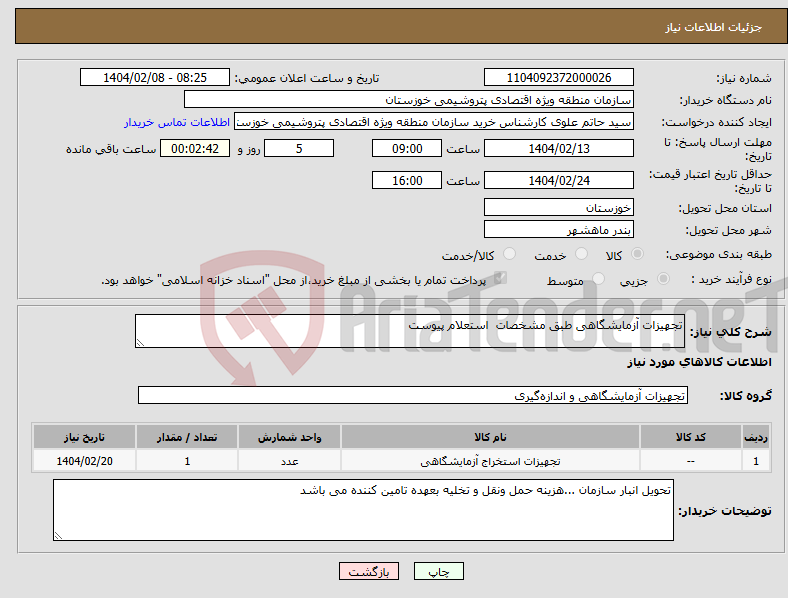This screenshot has width=788, height=598.
Task: Click the تاریخ نیاز column header
Action: pos(84,437)
